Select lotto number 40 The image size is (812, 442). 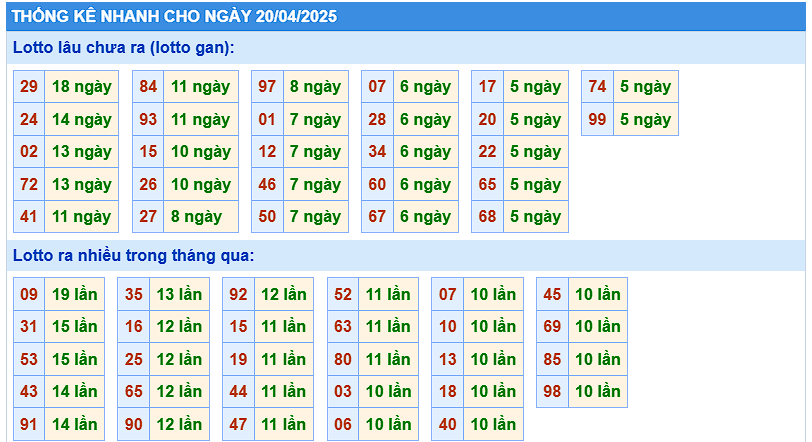pos(447,424)
